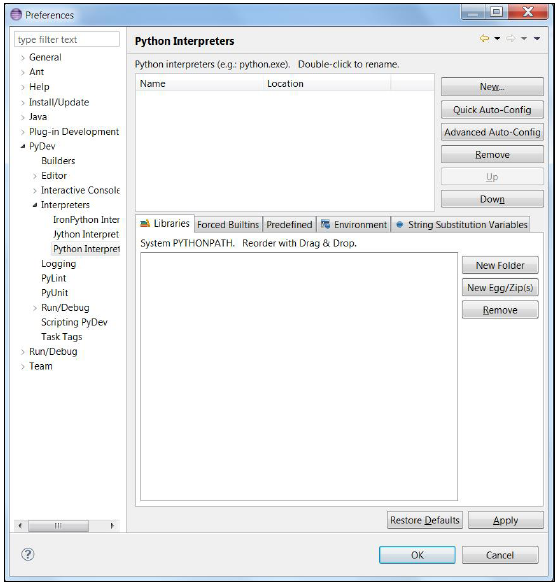Select Python Interpreter tree item
The width and height of the screenshot is (558, 587).
point(86,249)
